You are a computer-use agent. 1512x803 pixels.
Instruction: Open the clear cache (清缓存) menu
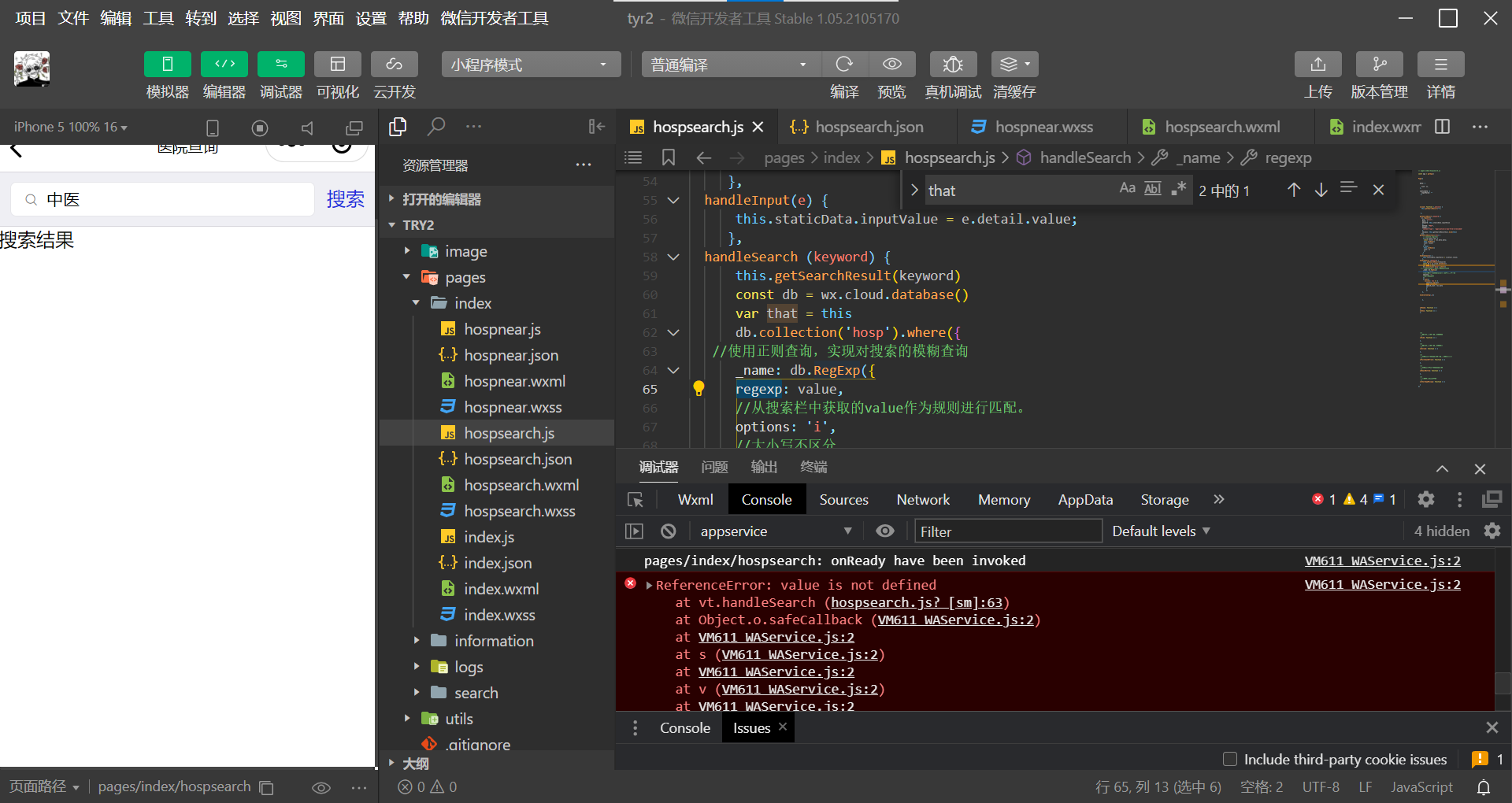(x=1014, y=65)
